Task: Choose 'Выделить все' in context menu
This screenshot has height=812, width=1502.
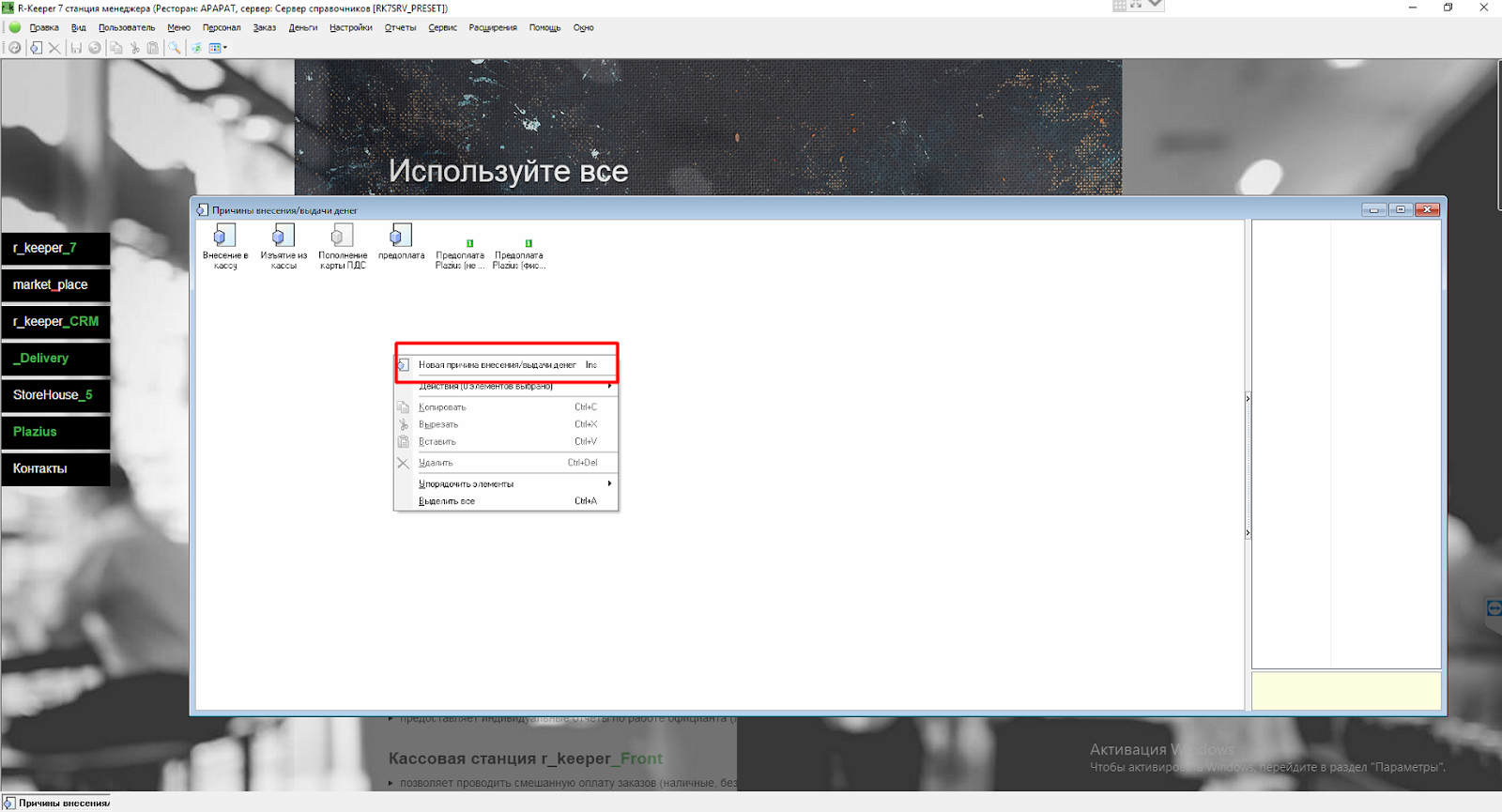Action: click(x=506, y=501)
